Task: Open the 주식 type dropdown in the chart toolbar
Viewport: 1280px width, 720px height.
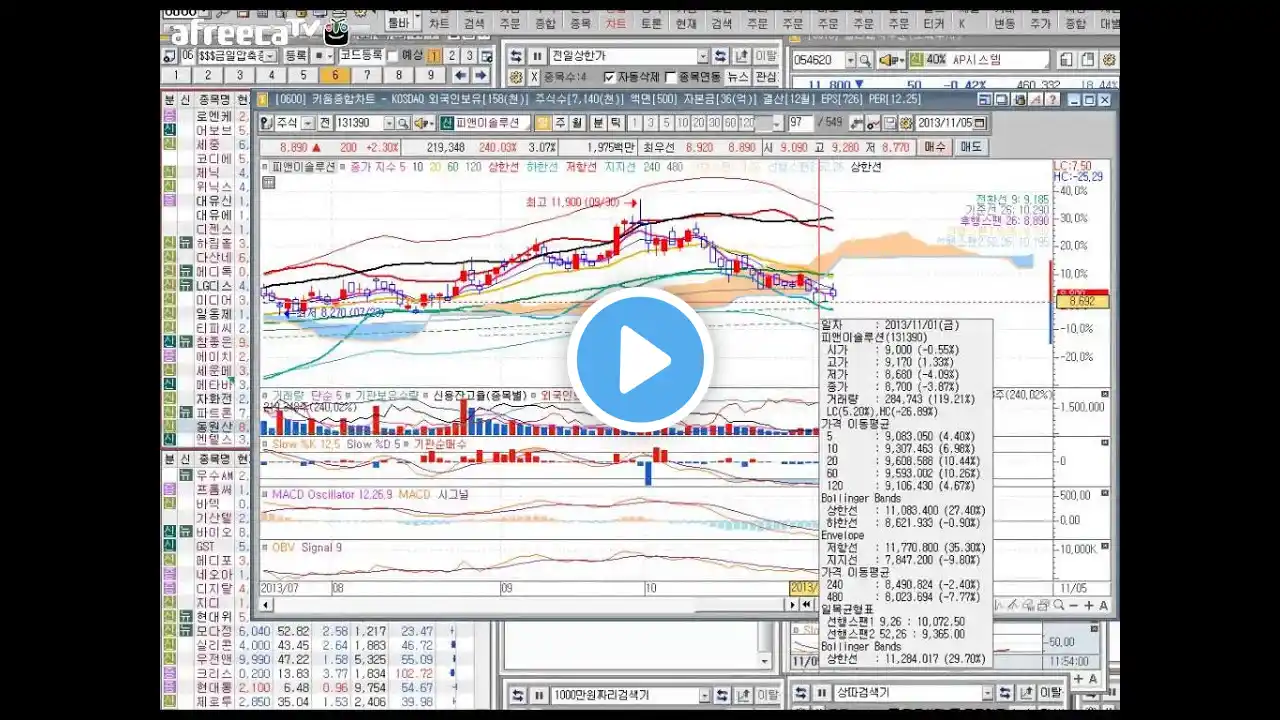Action: pyautogui.click(x=307, y=122)
